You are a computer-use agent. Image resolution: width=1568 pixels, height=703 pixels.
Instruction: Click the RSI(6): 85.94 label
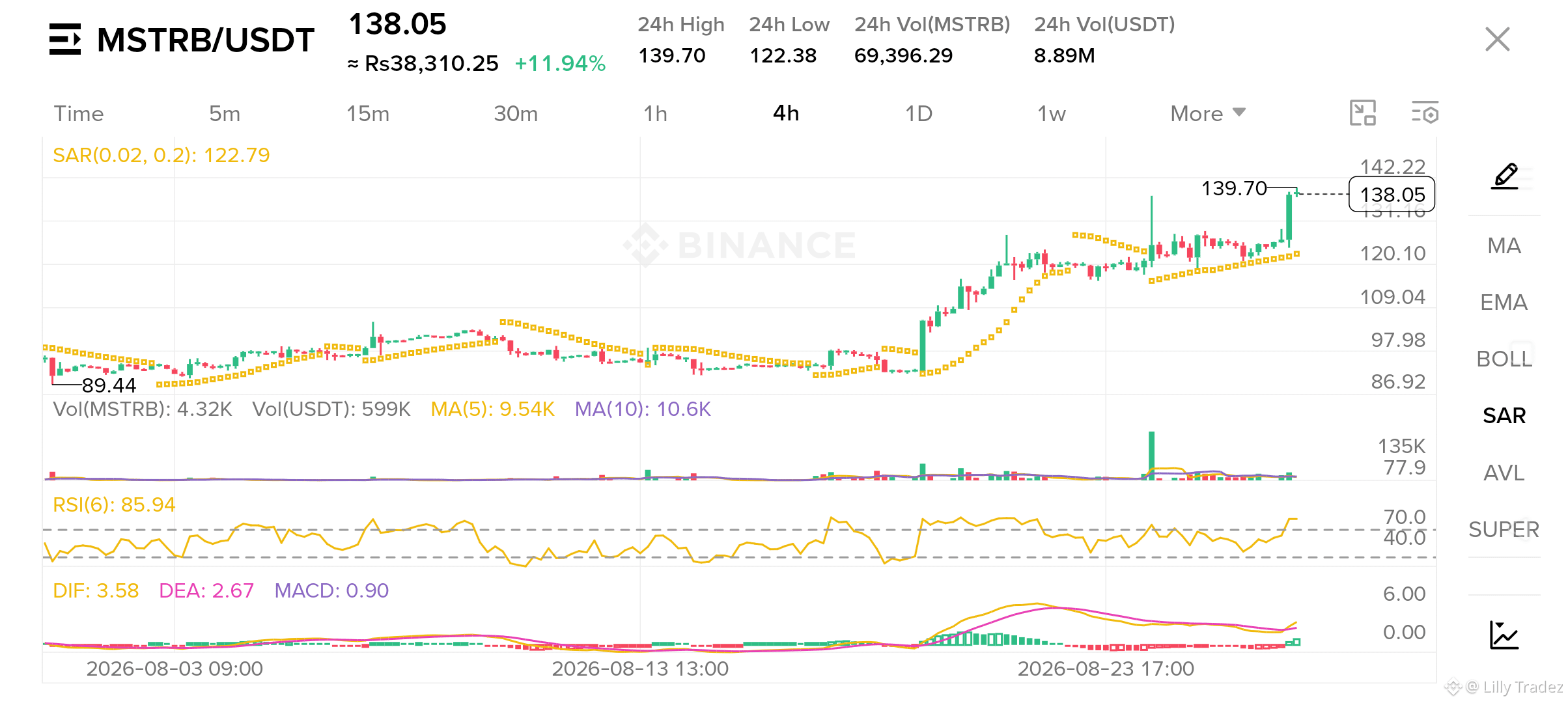coord(114,504)
